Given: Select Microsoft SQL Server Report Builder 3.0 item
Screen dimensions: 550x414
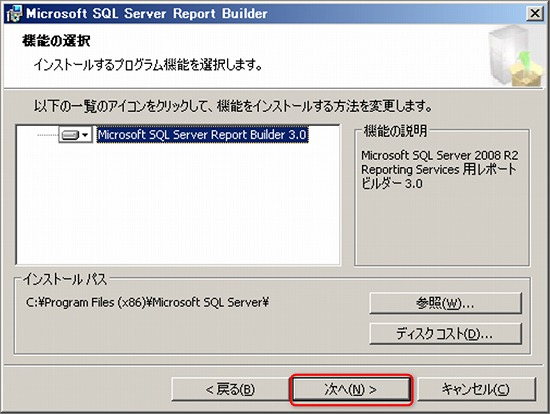Looking at the screenshot, I should point(202,135).
